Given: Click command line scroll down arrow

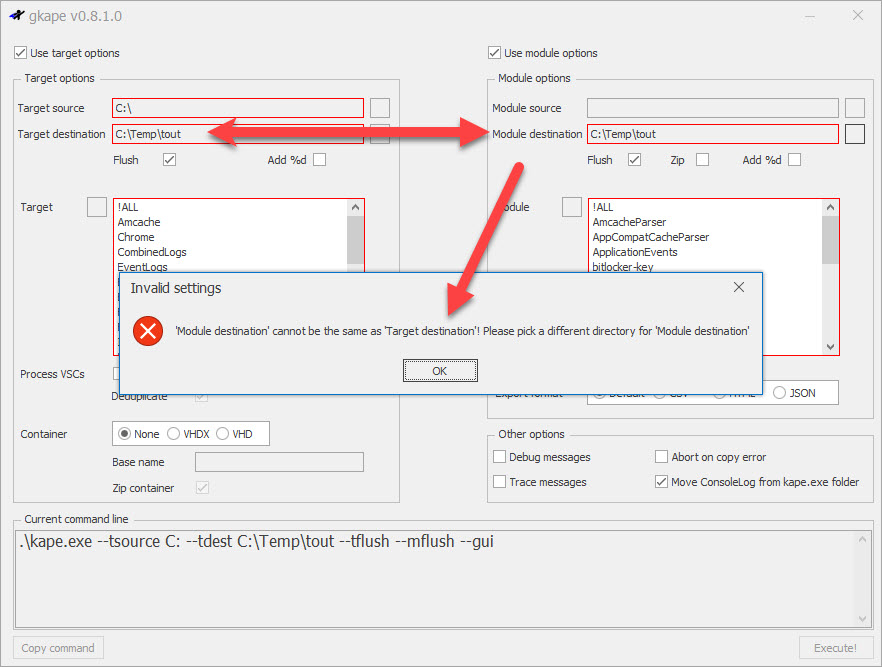Looking at the screenshot, I should click(862, 619).
